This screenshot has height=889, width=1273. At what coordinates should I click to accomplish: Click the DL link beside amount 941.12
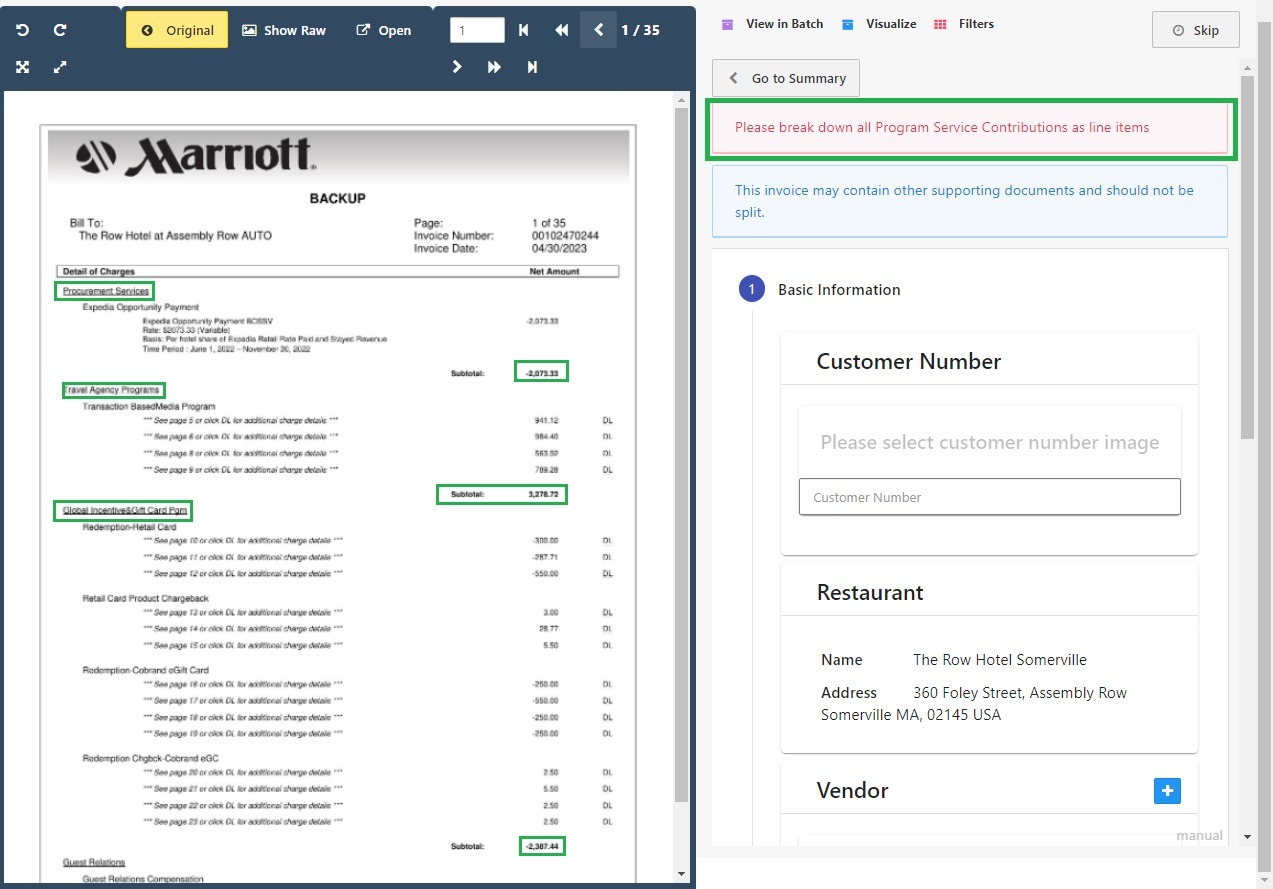pyautogui.click(x=607, y=421)
